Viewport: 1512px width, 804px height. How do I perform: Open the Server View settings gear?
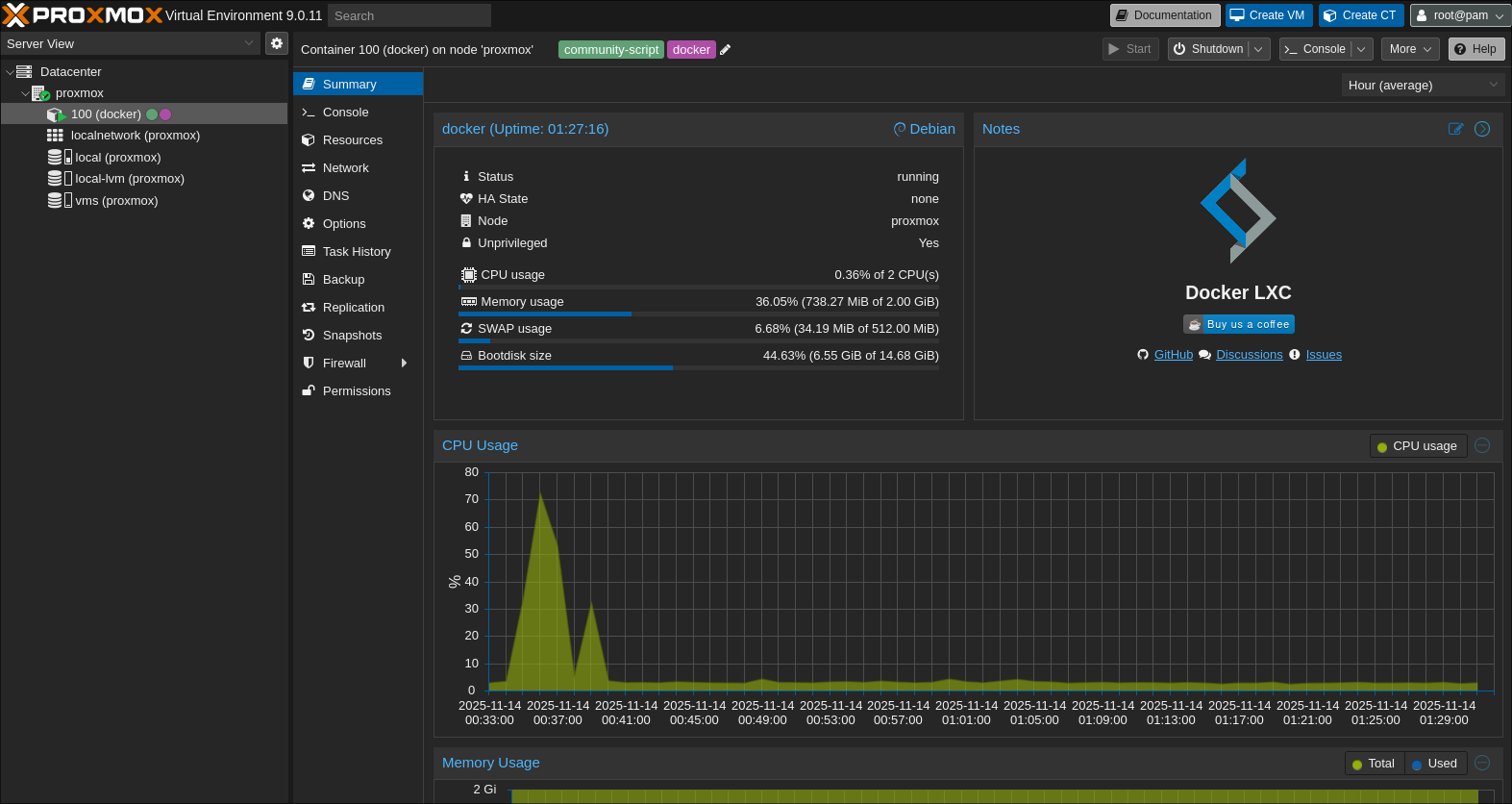pos(277,43)
